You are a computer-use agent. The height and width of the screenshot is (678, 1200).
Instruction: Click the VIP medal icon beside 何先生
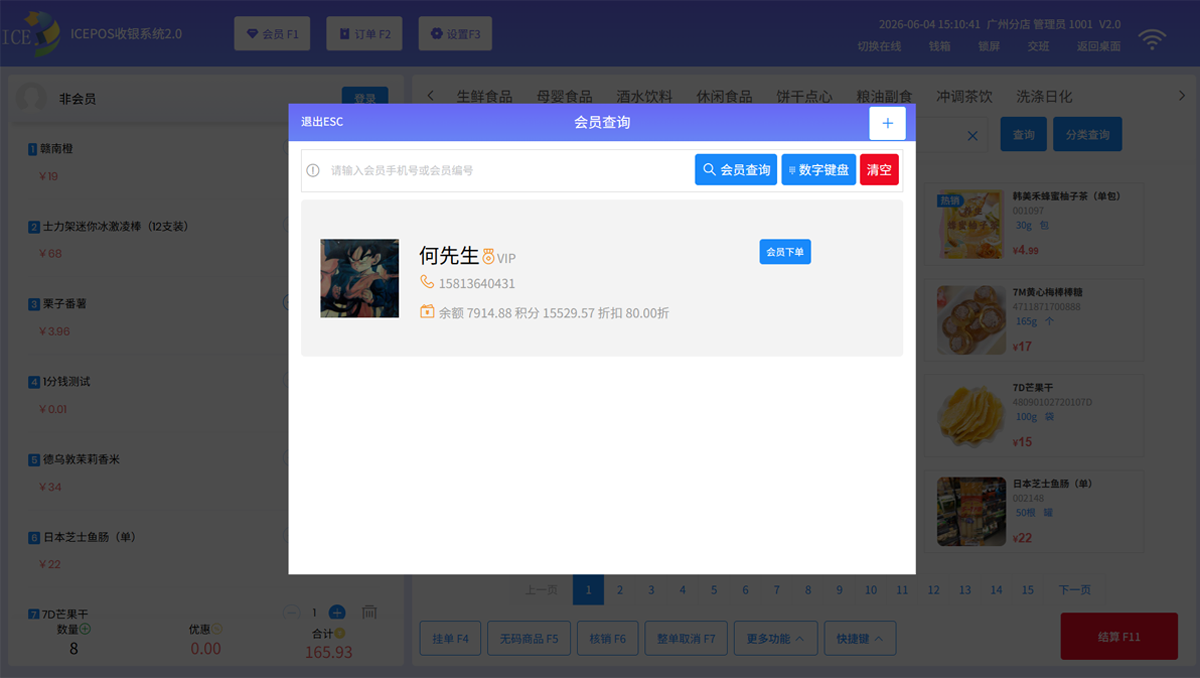pos(488,257)
